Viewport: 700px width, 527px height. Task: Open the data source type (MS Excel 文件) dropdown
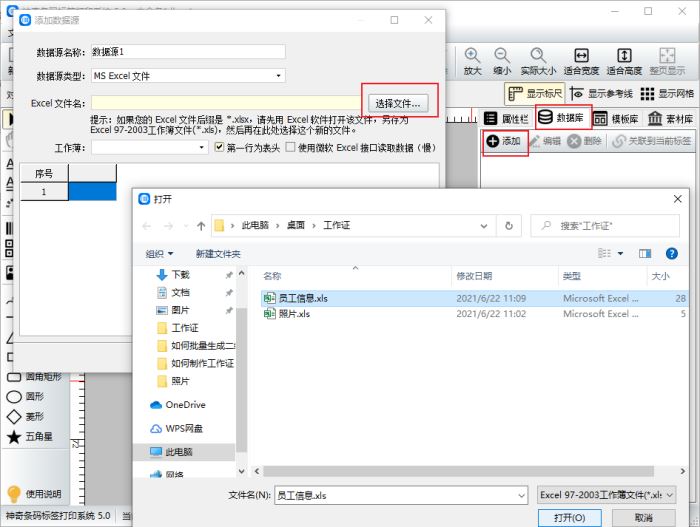[x=188, y=75]
